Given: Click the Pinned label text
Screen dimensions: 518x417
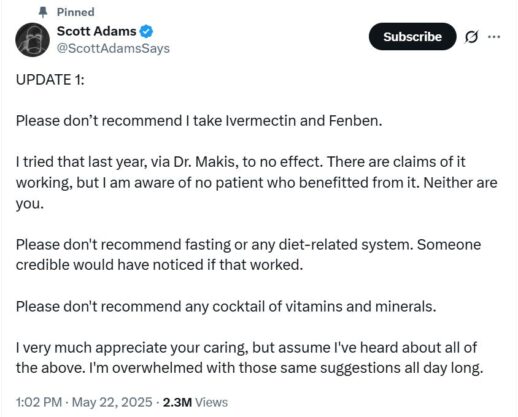Looking at the screenshot, I should coord(76,12).
